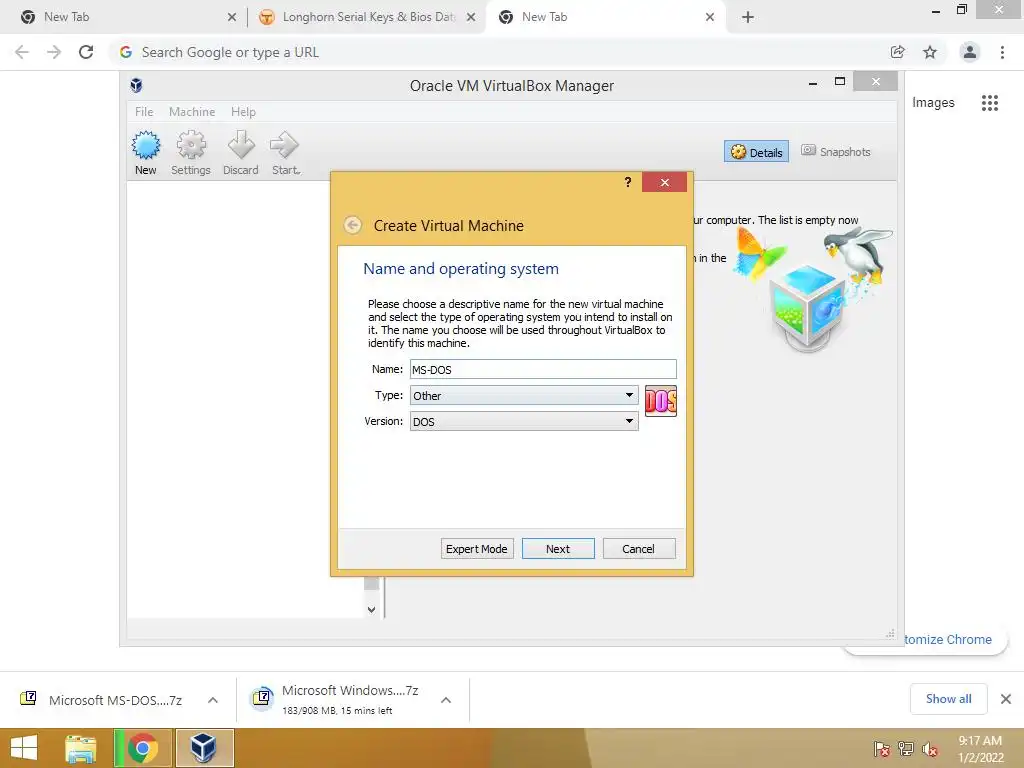
Task: Open the Google apps grid icon
Action: coord(989,103)
